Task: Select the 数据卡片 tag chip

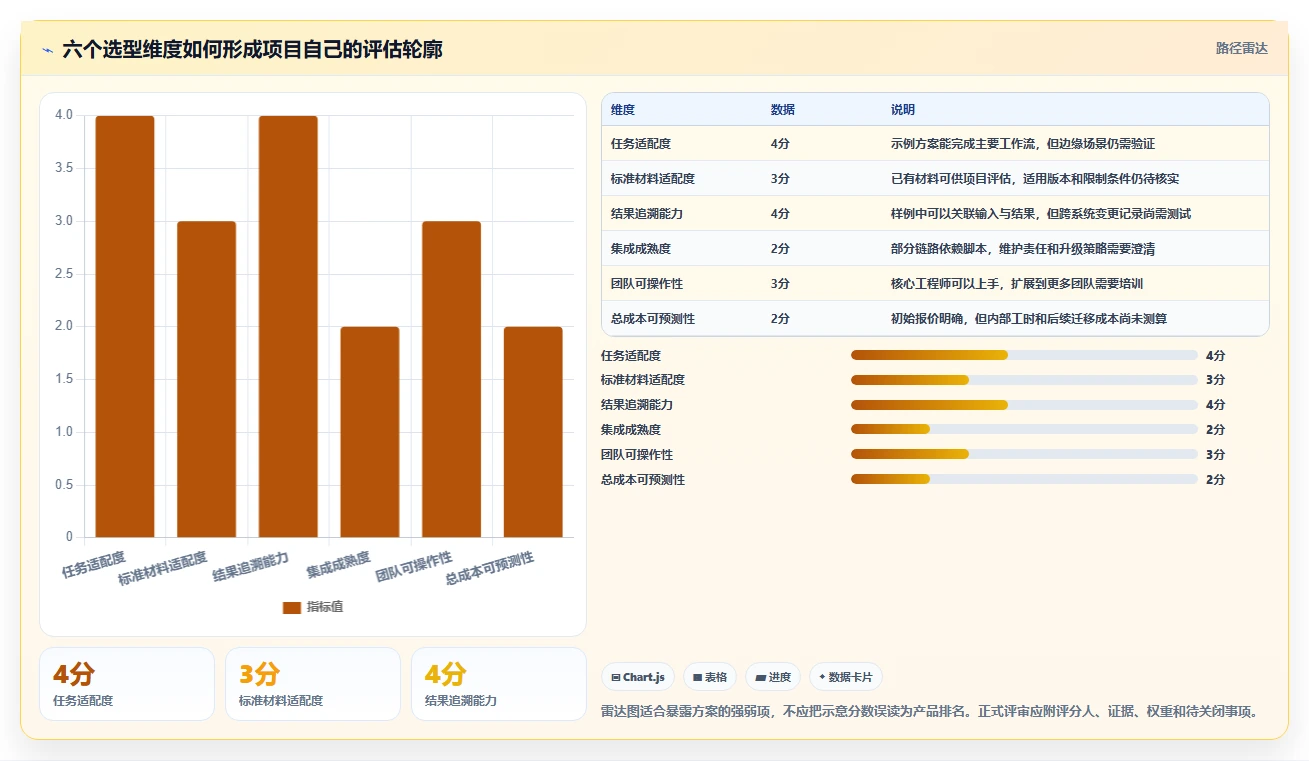Action: (846, 677)
